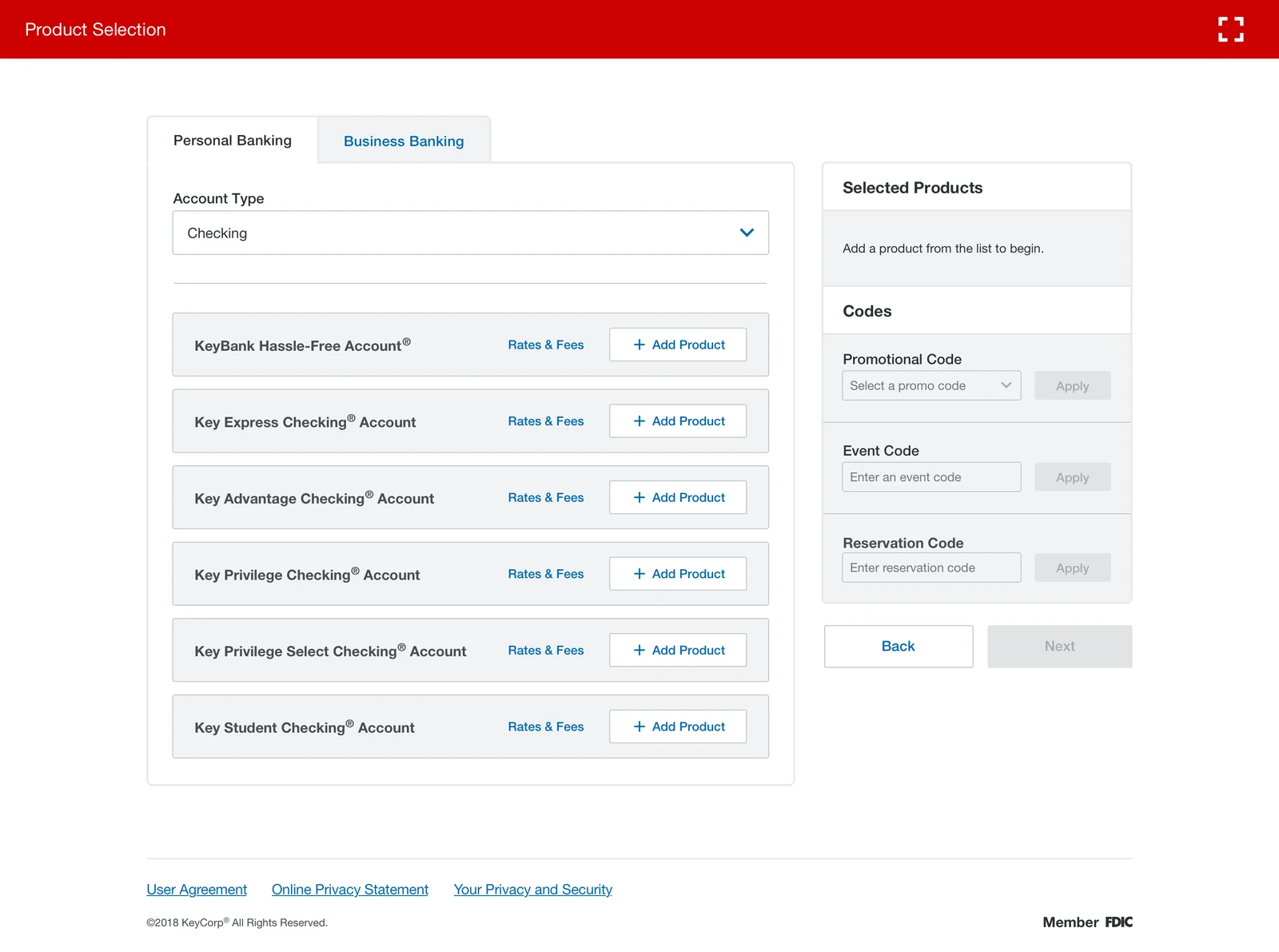This screenshot has height=952, width=1279.
Task: Click Apply next to Event Code
Action: click(x=1072, y=477)
